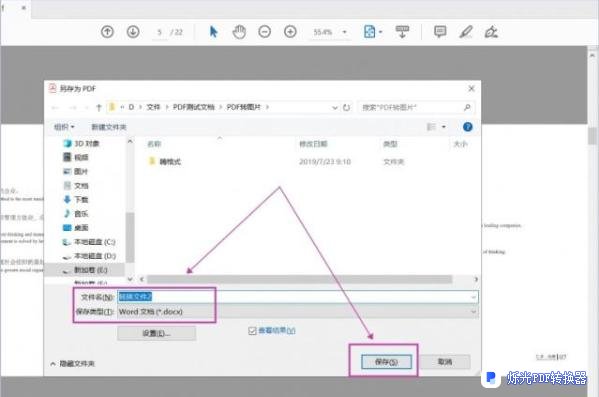
Task: Toggle the 查看结果 checkbox
Action: pos(252,331)
